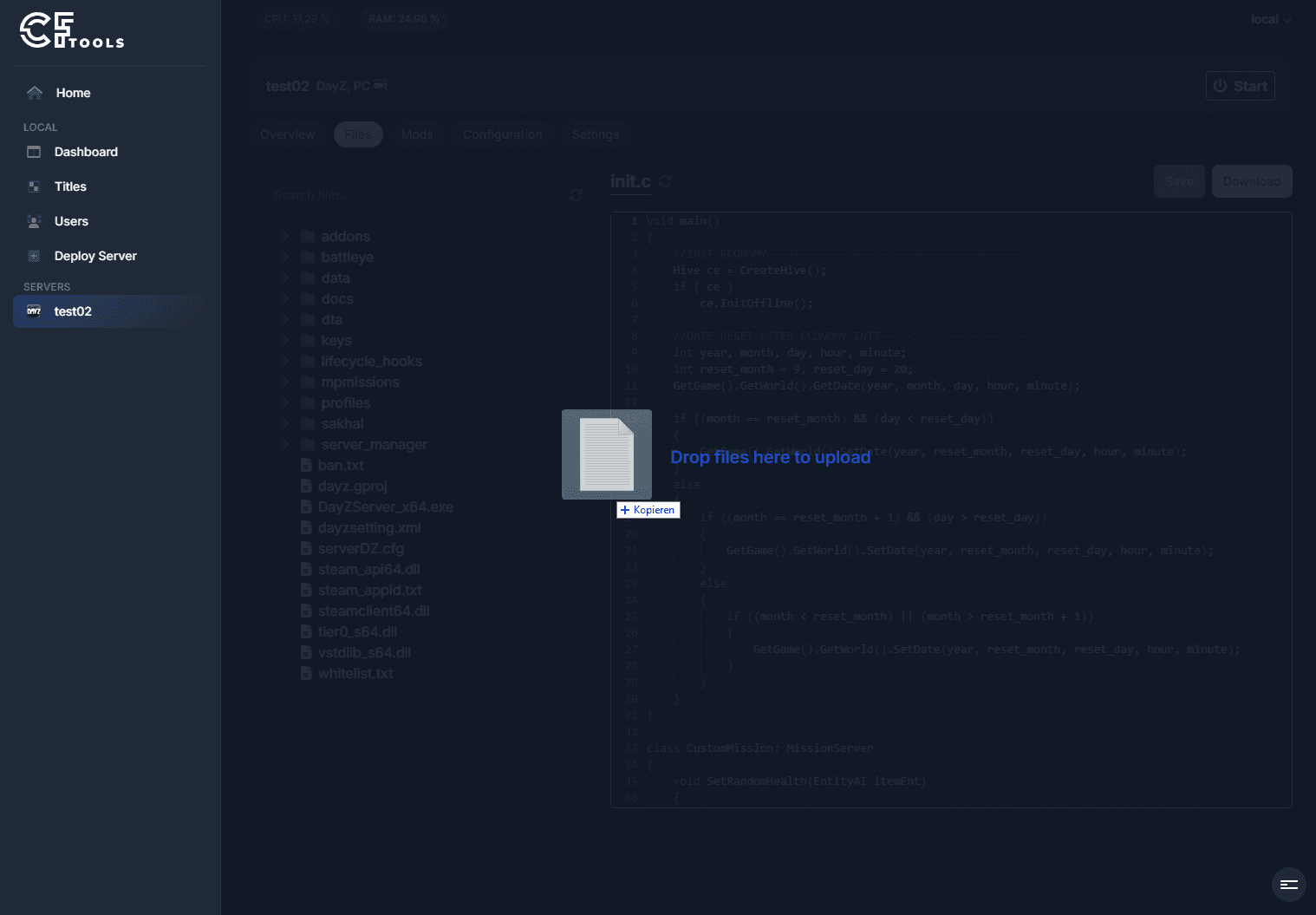This screenshot has height=915, width=1316.
Task: Select DayZServer_x64.exe
Action: coord(386,507)
